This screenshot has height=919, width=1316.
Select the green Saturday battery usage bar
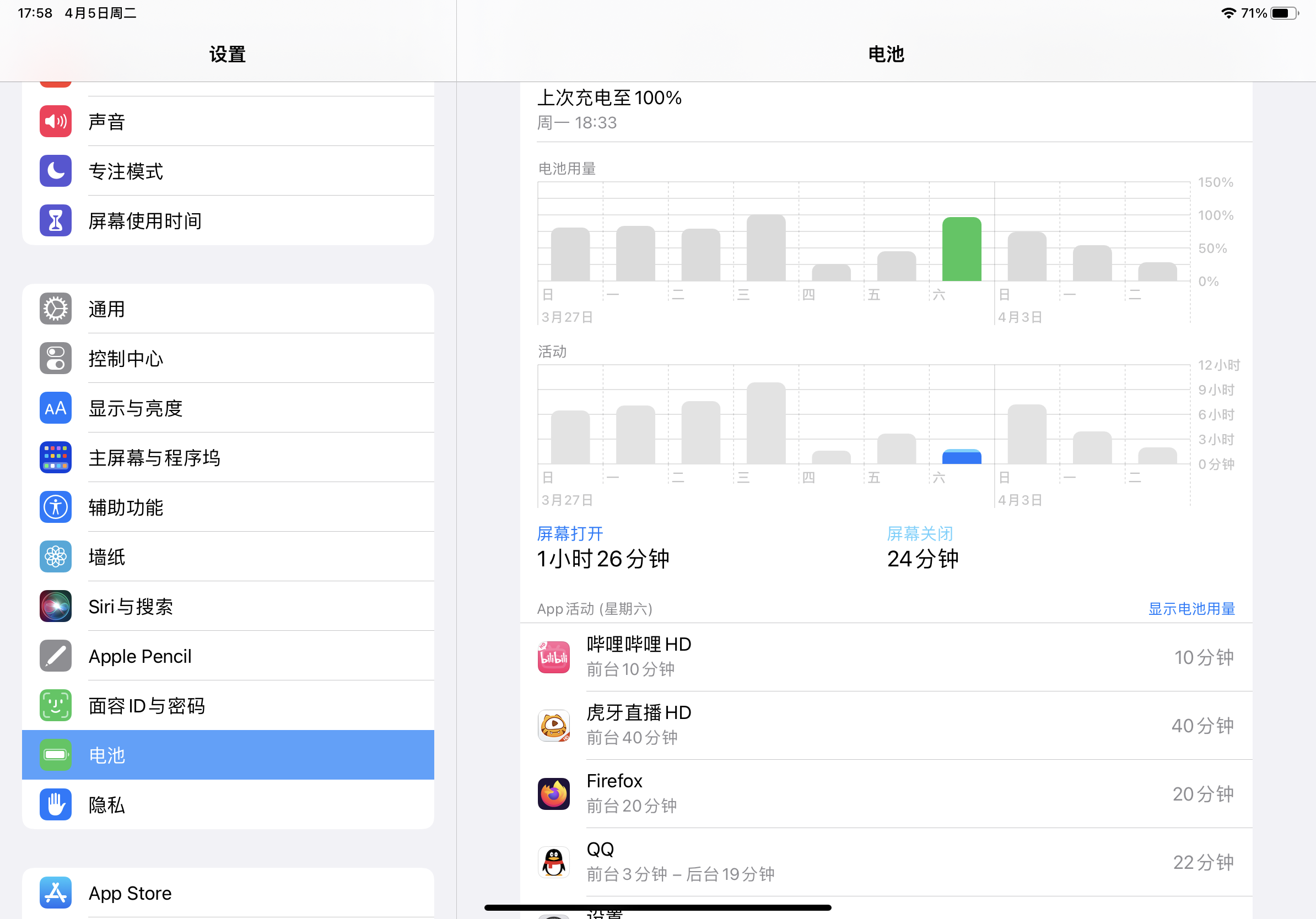961,250
